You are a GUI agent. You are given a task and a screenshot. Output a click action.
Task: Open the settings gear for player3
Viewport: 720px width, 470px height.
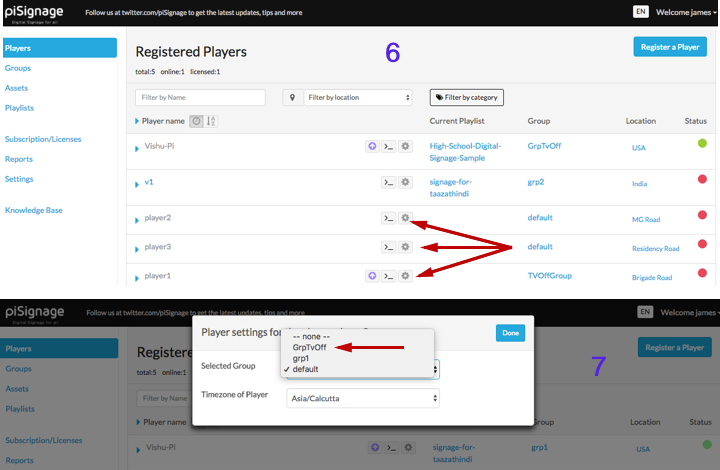pyautogui.click(x=405, y=247)
